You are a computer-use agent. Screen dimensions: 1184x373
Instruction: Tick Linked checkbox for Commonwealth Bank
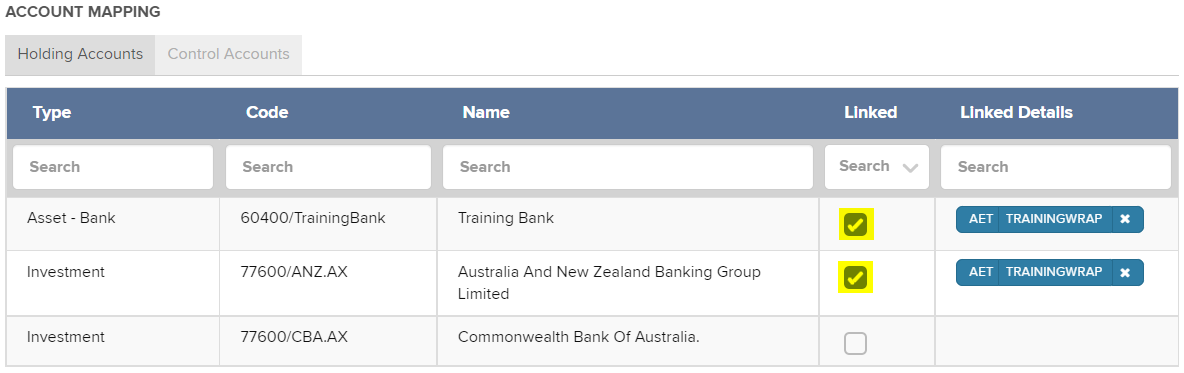point(855,344)
